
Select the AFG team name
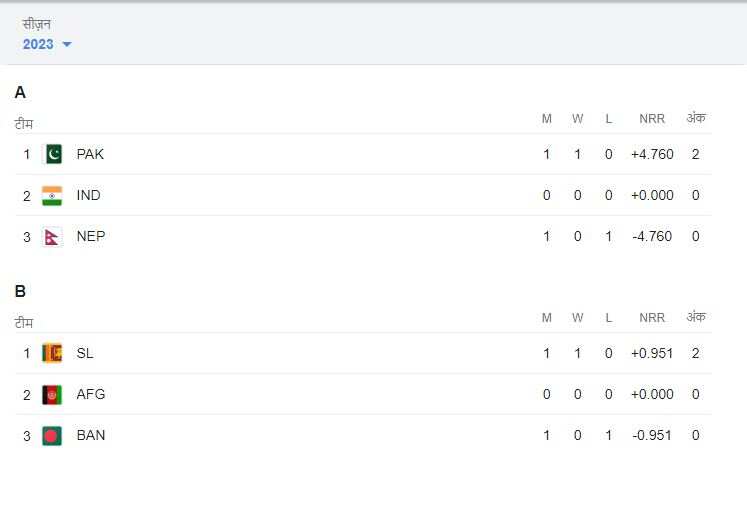coord(91,394)
